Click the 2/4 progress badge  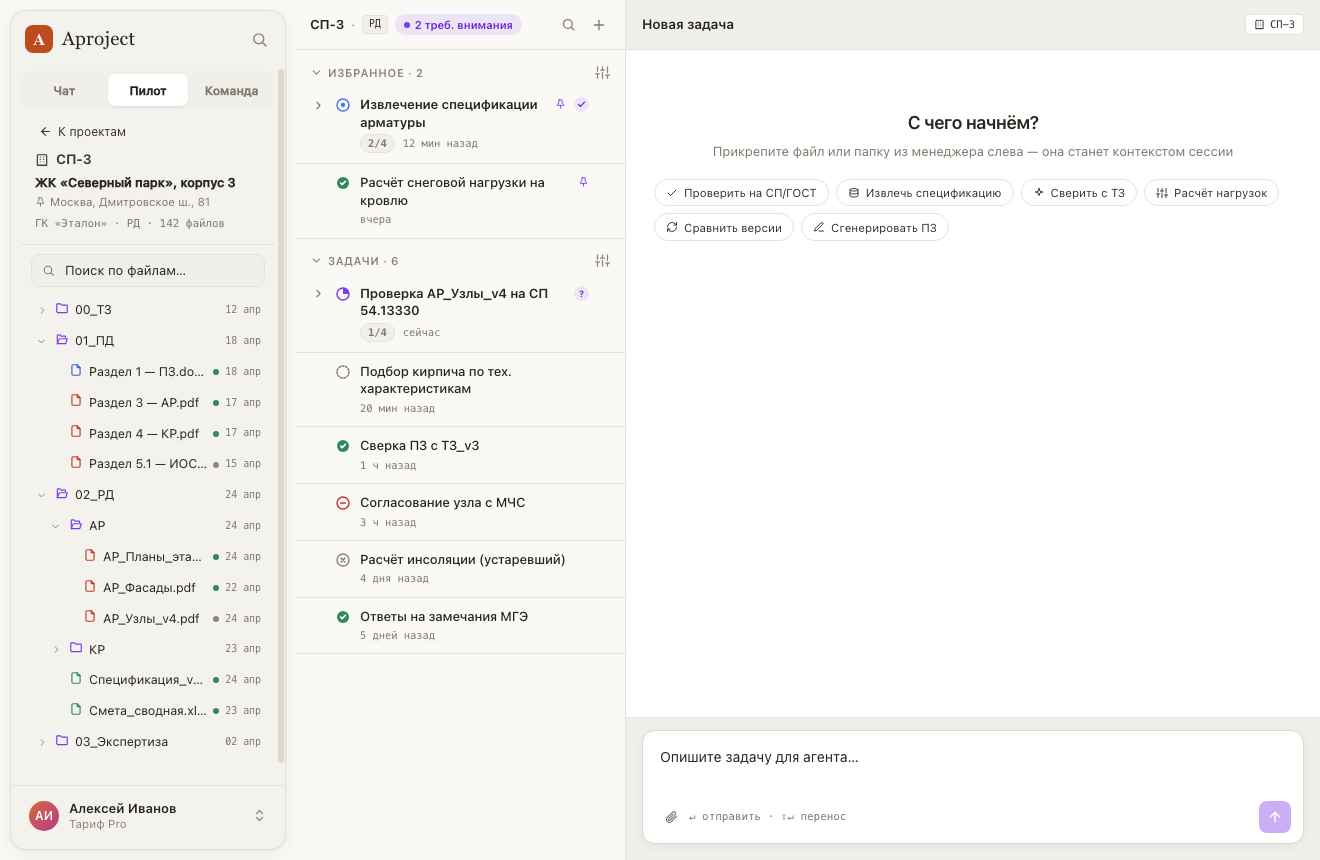(377, 144)
